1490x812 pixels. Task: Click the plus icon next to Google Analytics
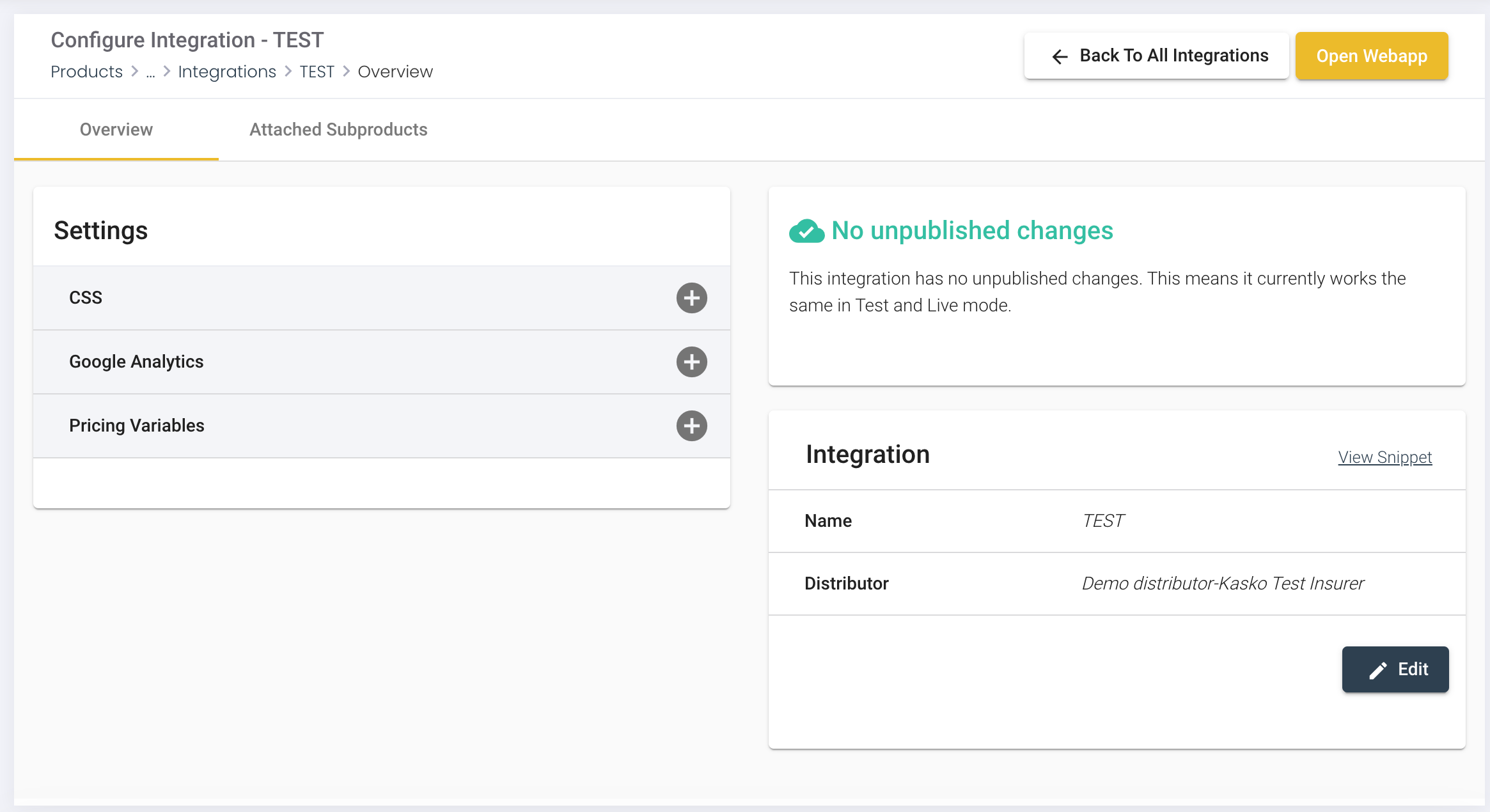691,362
